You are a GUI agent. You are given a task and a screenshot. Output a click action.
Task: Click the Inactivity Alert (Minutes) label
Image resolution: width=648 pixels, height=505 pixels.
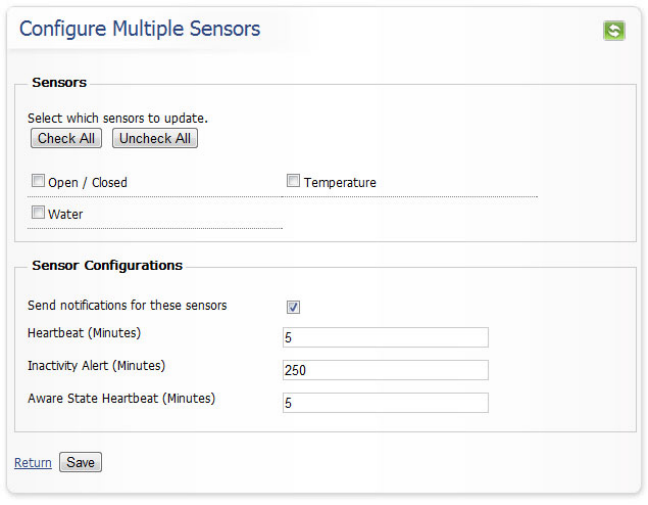click(x=96, y=365)
